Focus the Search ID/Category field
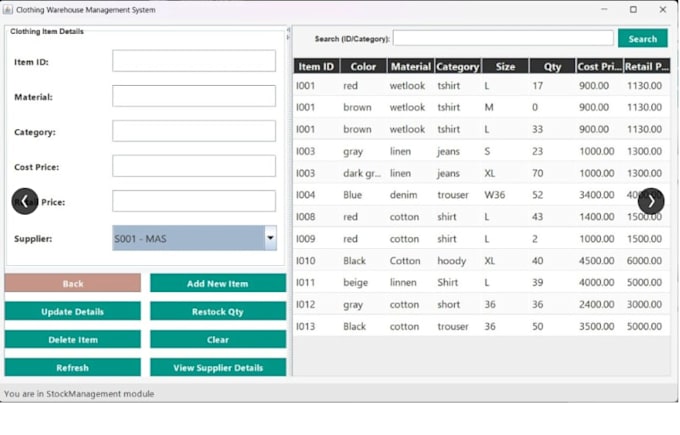The height and width of the screenshot is (435, 680). pyautogui.click(x=503, y=38)
